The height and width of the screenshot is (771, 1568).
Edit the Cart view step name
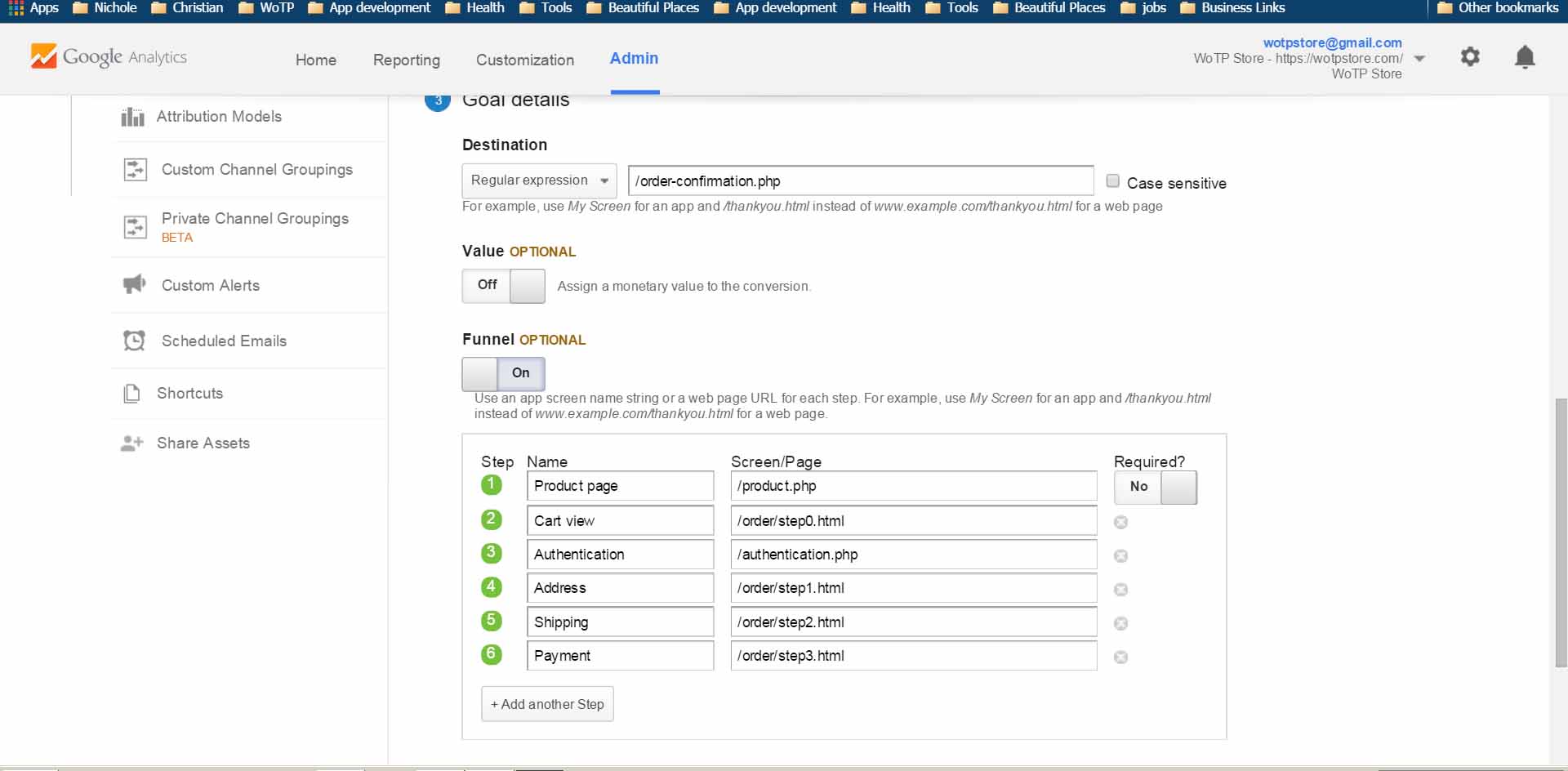[x=621, y=521]
